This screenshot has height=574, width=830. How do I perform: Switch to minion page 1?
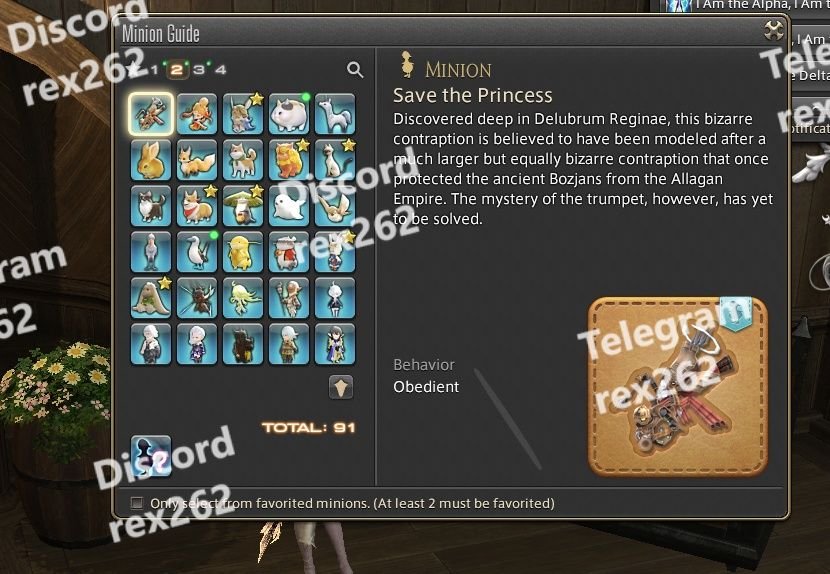[154, 70]
